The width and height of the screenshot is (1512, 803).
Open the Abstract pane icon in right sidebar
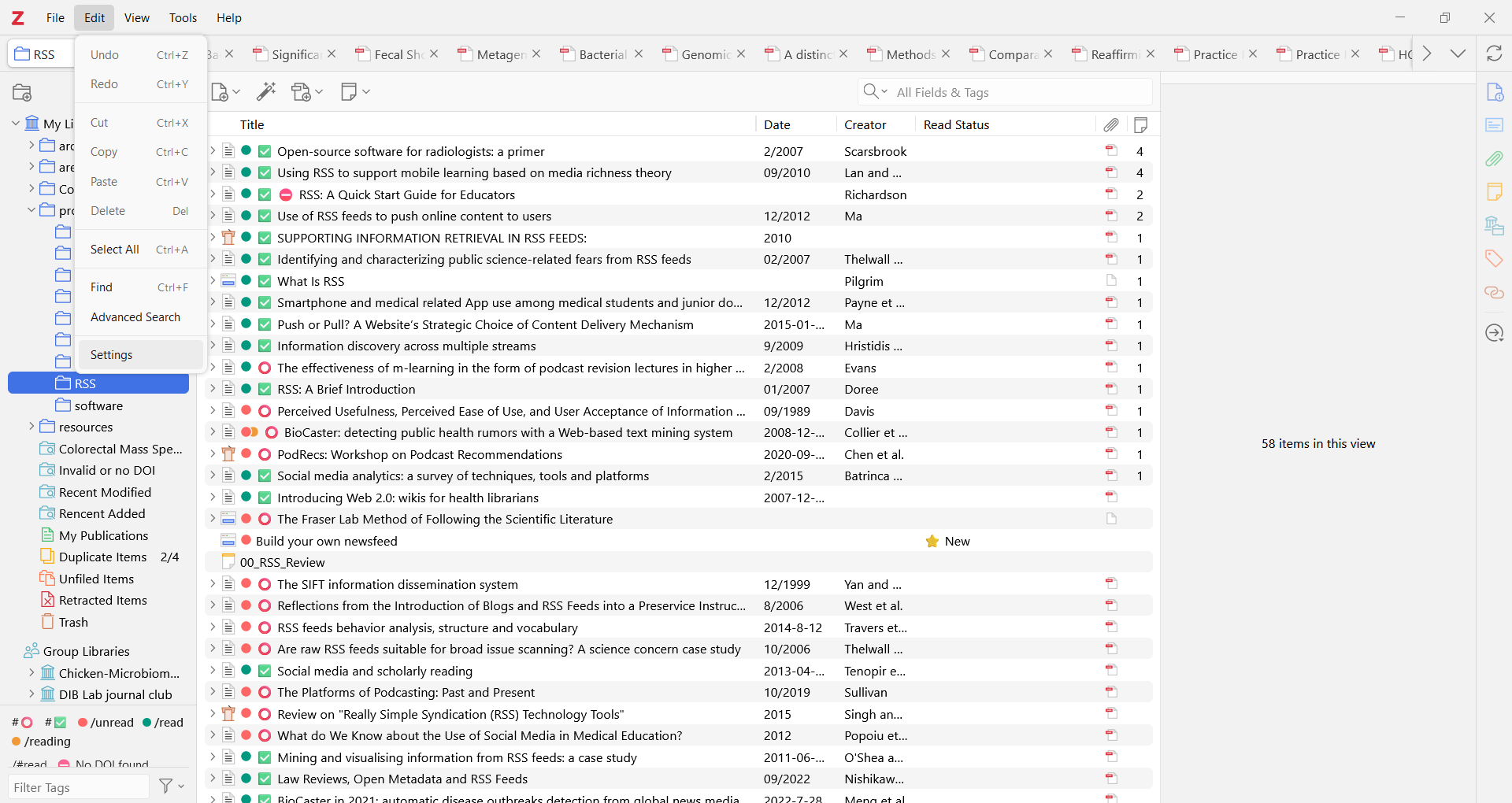click(1494, 125)
